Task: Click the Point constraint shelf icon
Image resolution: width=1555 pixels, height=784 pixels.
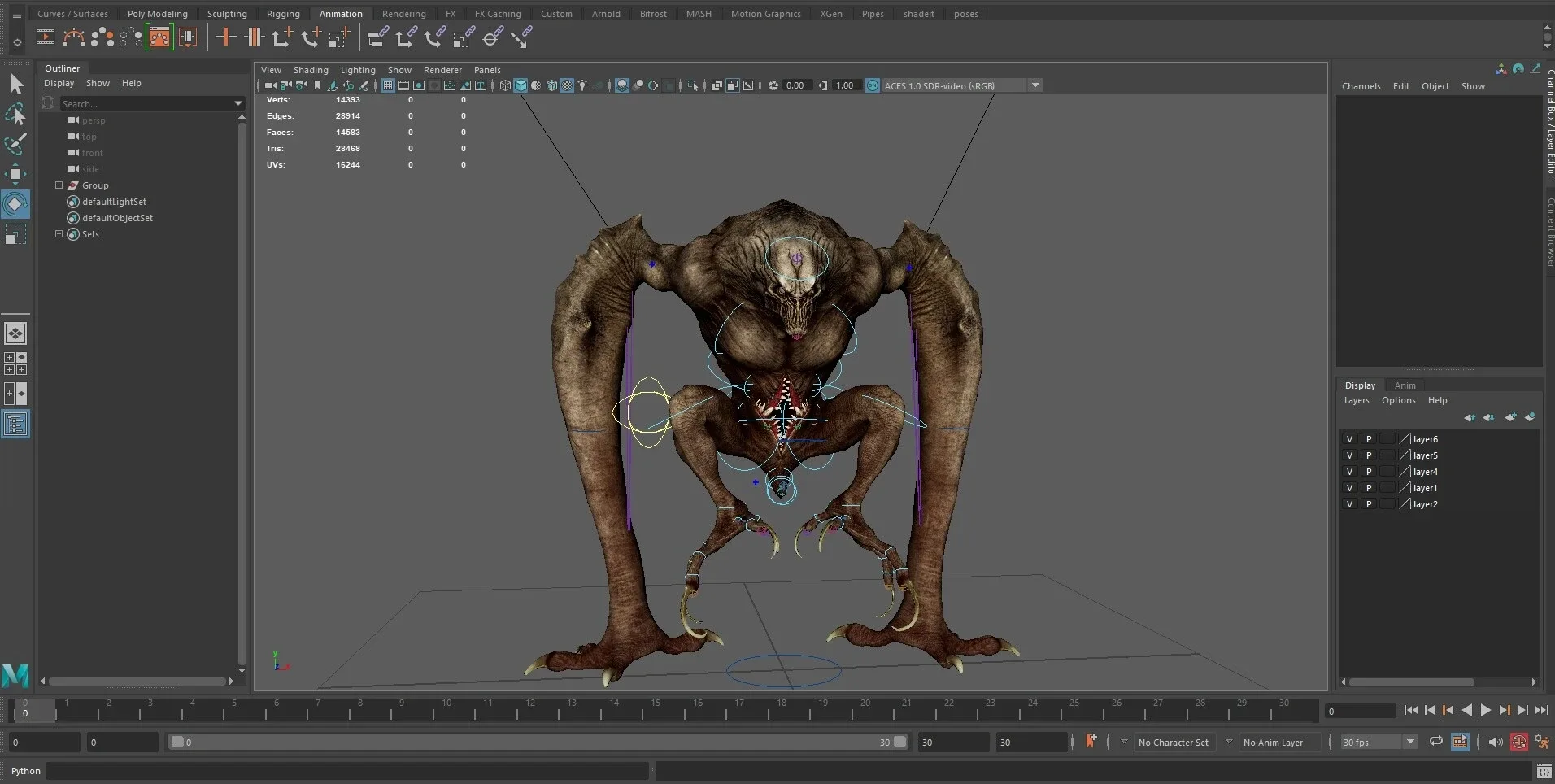Action: 406,37
